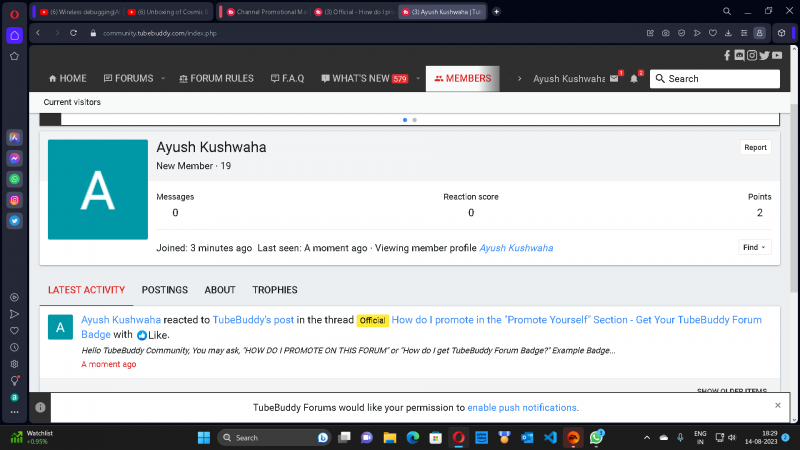Click the Facebook icon in header

pyautogui.click(x=727, y=55)
